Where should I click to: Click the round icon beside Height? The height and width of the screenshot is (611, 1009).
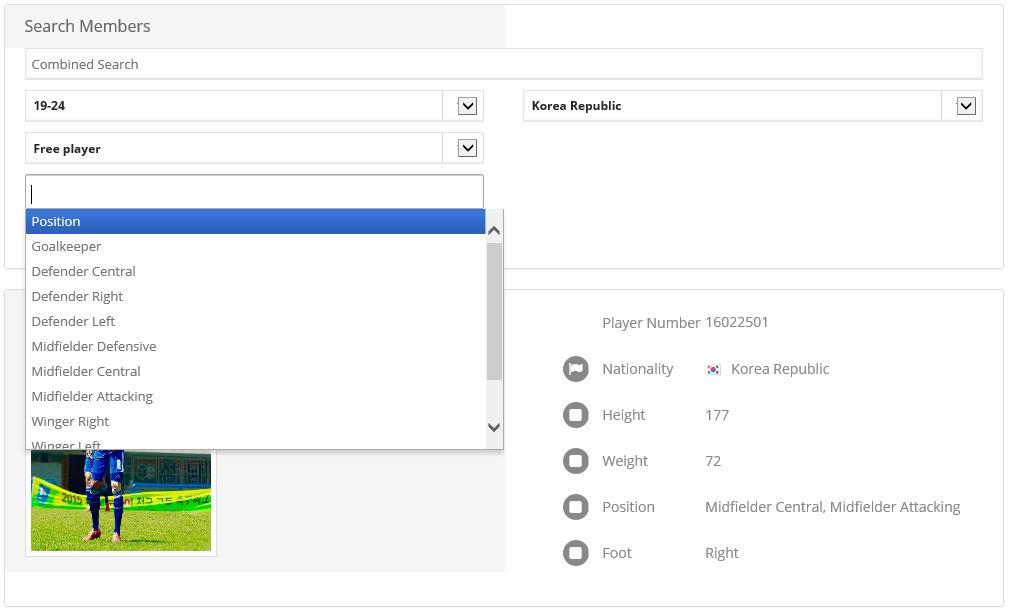(576, 415)
